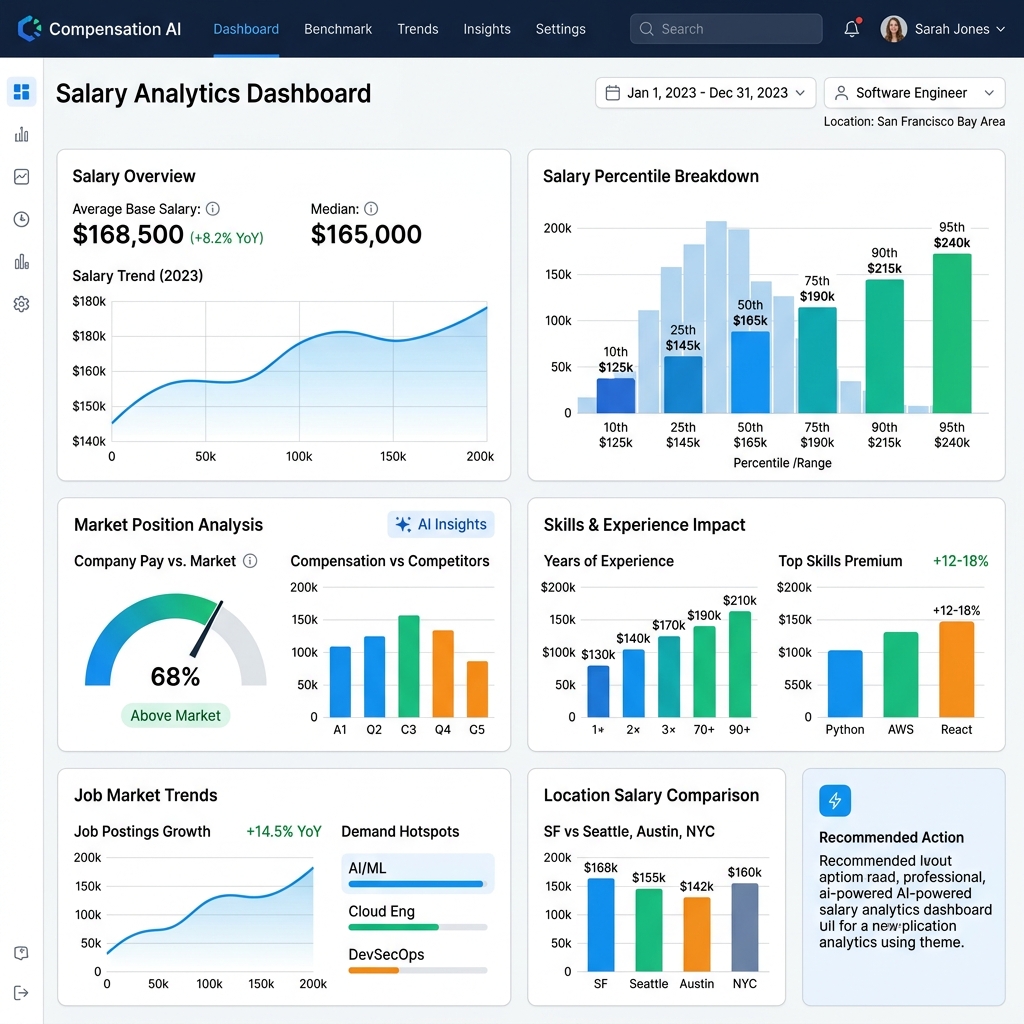
Task: Open the dashboard grid icon in sidebar
Action: 22,91
